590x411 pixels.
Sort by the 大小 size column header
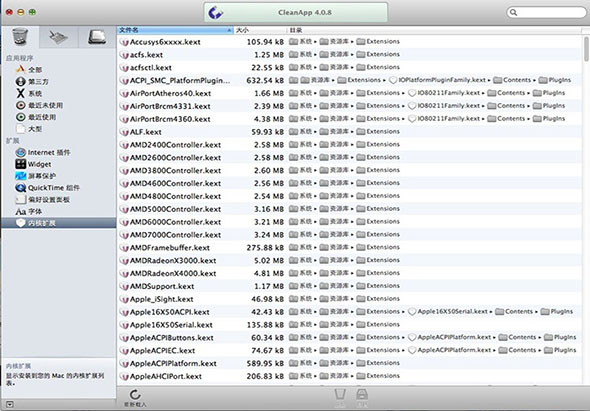260,30
